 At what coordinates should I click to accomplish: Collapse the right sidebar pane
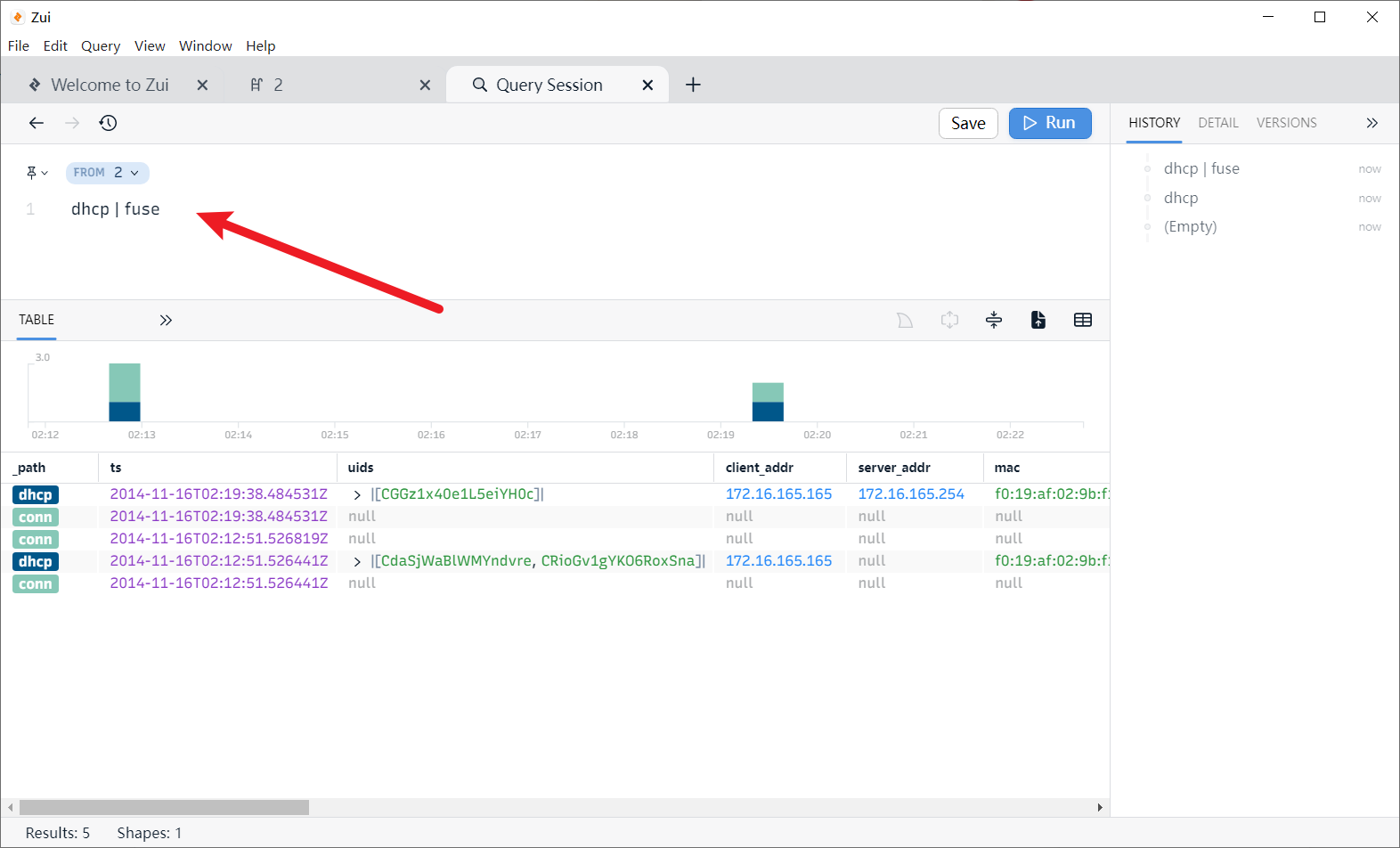1372,123
